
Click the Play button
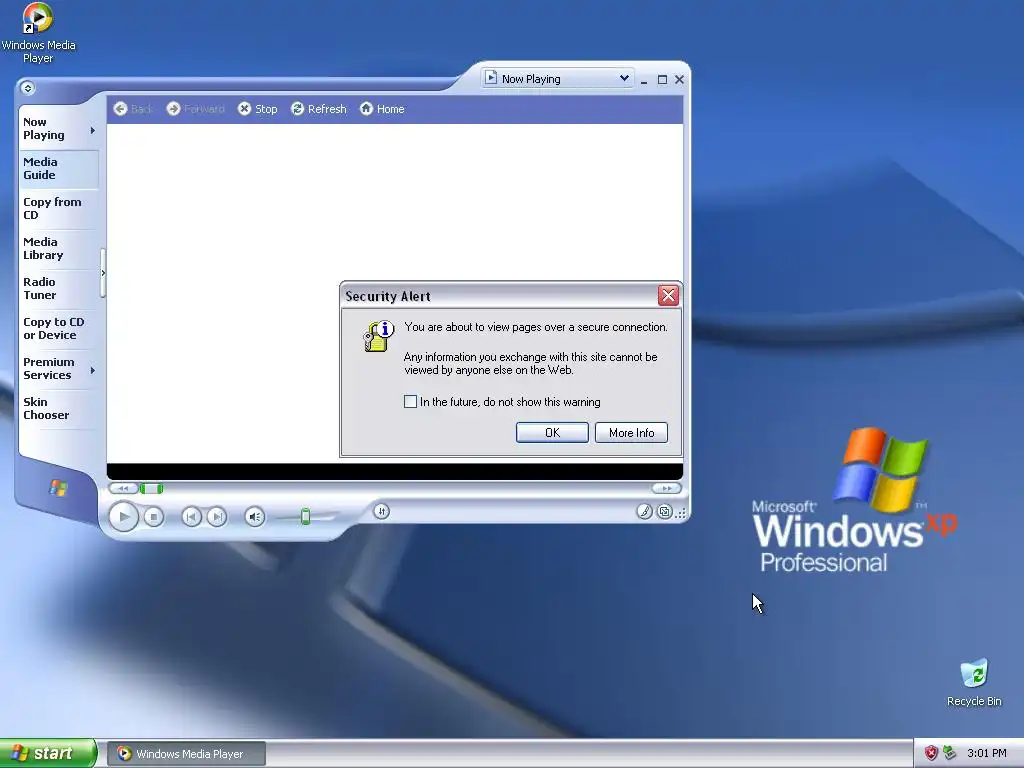[x=123, y=517]
